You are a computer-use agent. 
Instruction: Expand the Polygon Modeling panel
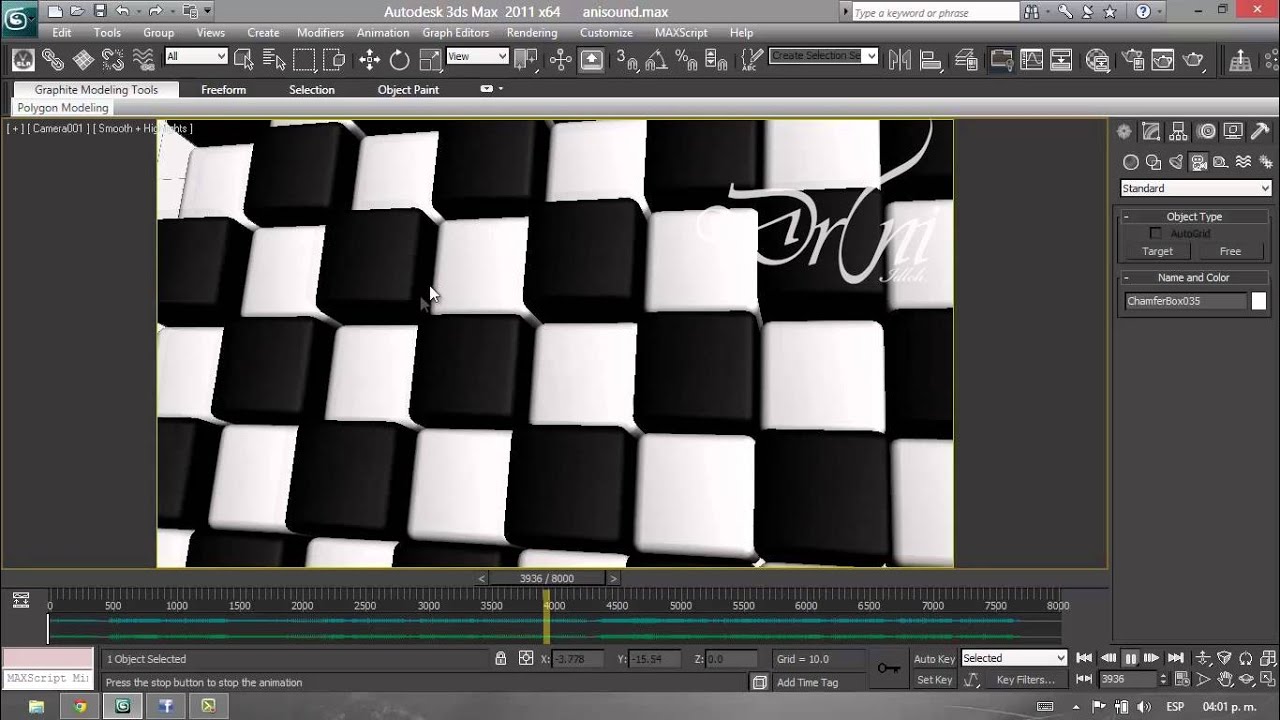[x=62, y=107]
